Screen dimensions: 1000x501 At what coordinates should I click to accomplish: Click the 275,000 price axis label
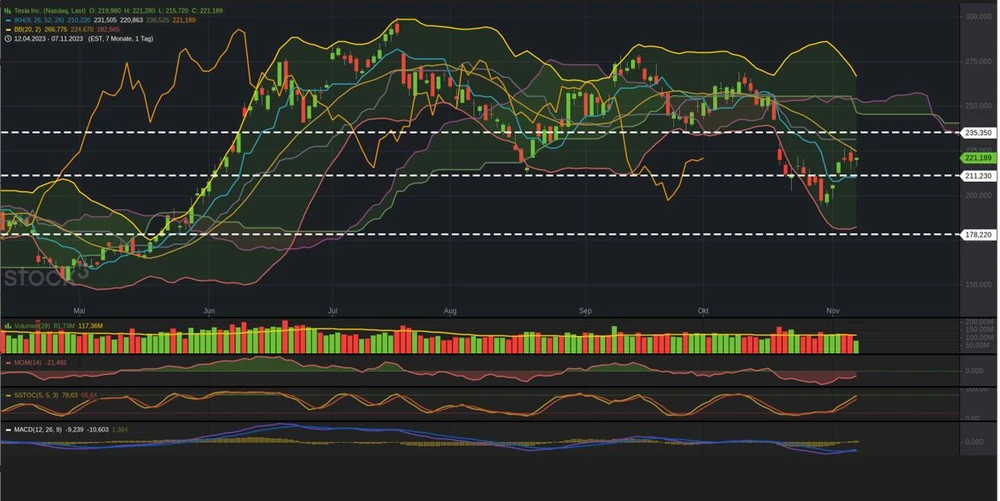coord(978,61)
